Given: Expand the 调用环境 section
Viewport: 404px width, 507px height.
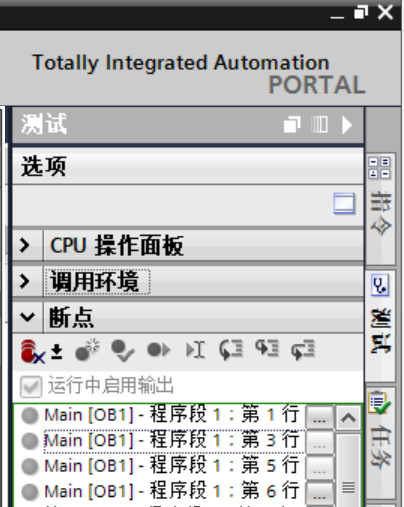Looking at the screenshot, I should tap(25, 281).
